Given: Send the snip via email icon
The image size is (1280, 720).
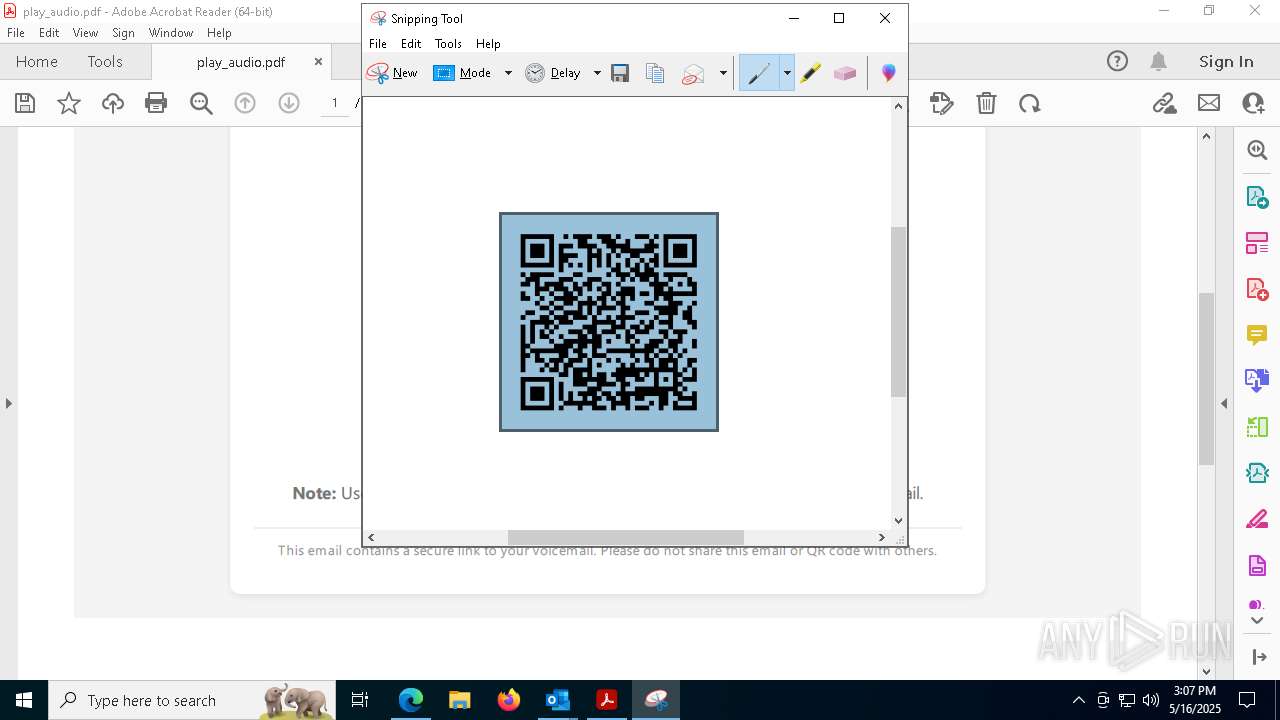Looking at the screenshot, I should click(x=693, y=73).
